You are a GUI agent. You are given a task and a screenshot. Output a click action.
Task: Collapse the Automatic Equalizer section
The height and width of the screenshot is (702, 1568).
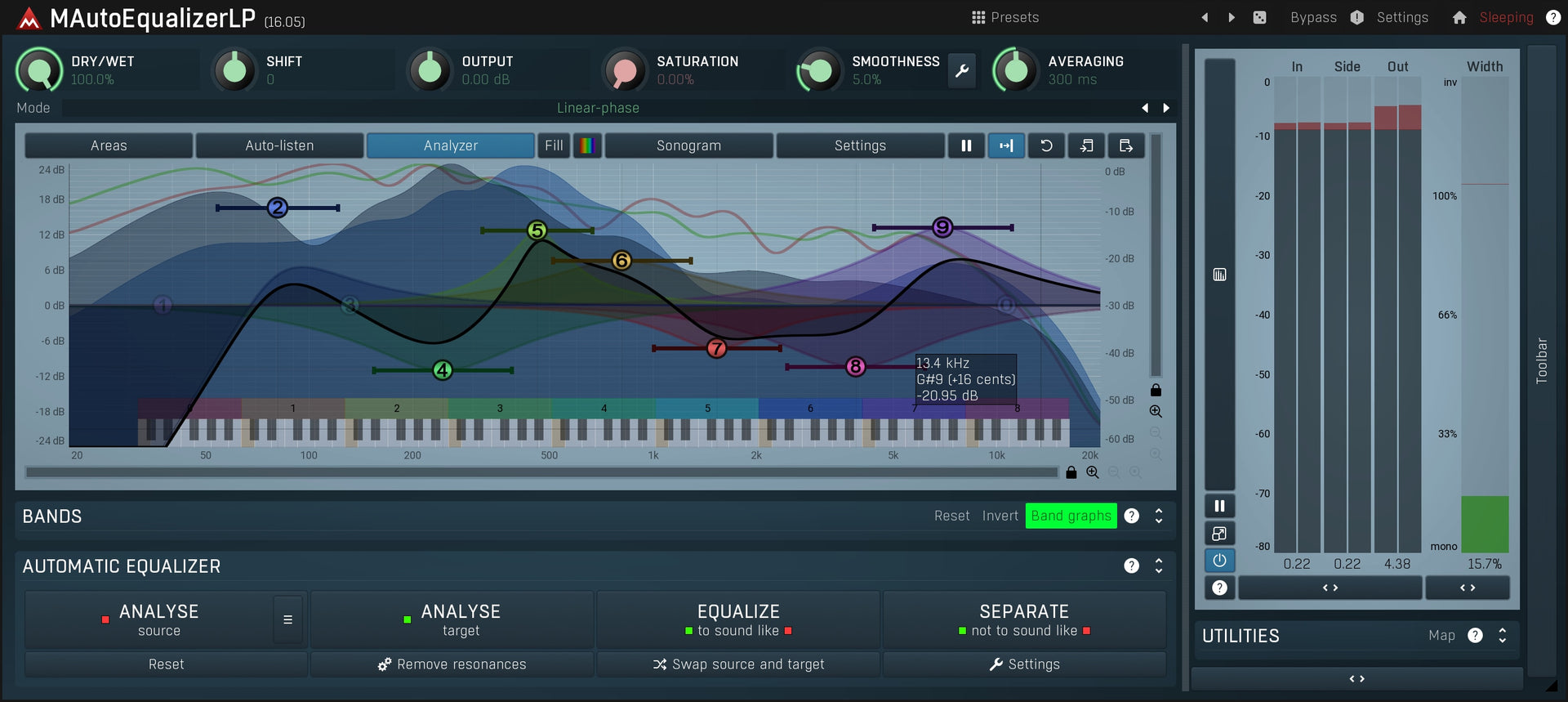pos(1159,566)
